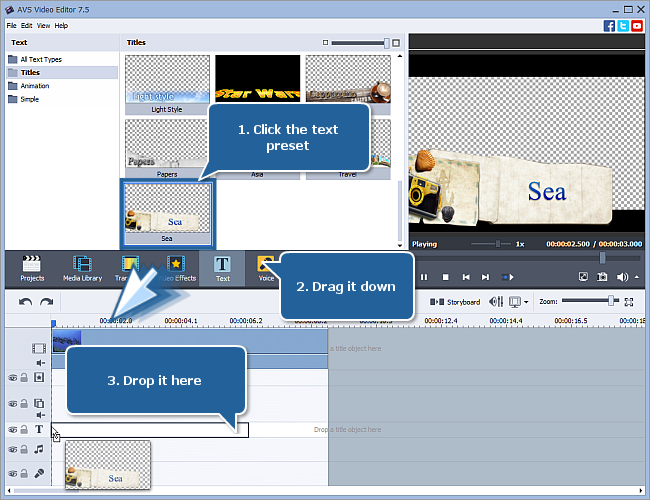The width and height of the screenshot is (650, 500).
Task: Click the music audio track icon
Action: point(39,449)
